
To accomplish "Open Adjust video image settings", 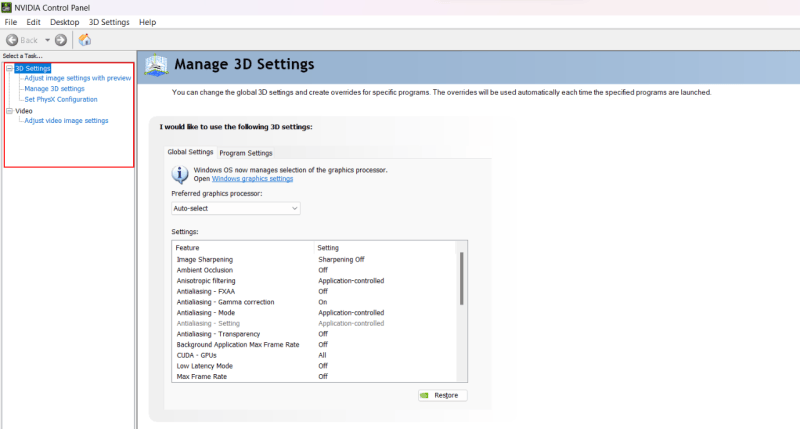I will (66, 121).
